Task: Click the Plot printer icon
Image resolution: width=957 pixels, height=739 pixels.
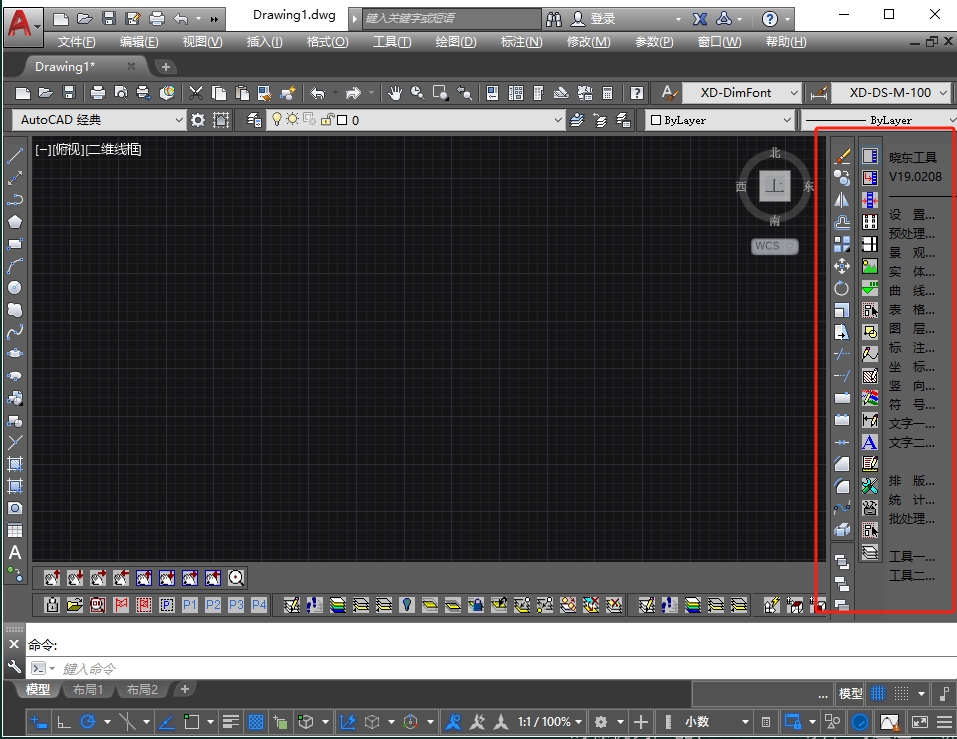Action: point(98,93)
